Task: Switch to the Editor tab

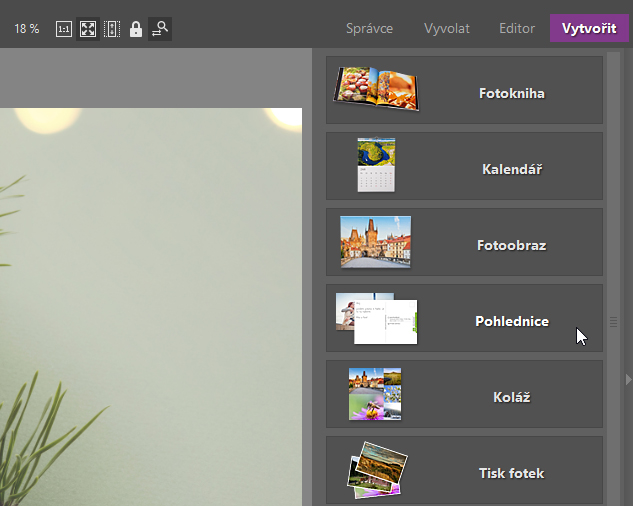Action: [x=517, y=28]
